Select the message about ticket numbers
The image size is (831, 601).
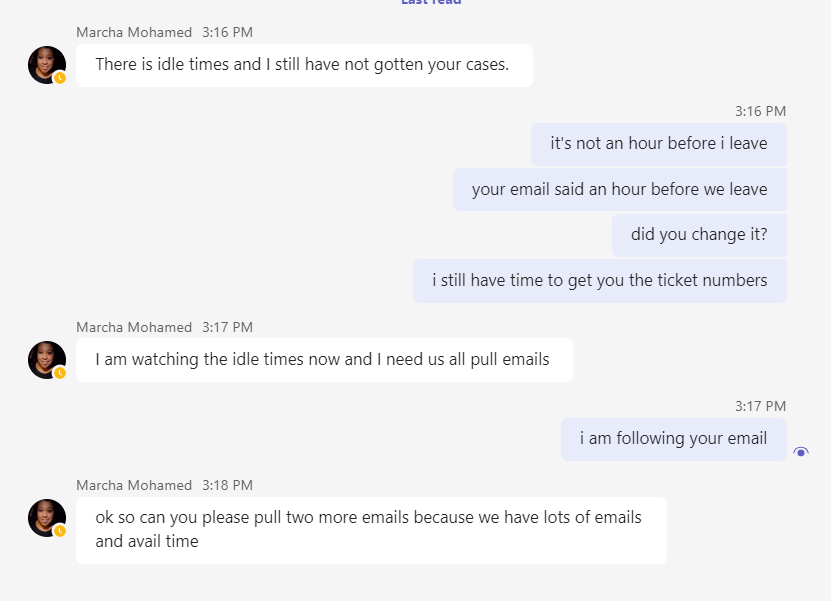click(599, 280)
